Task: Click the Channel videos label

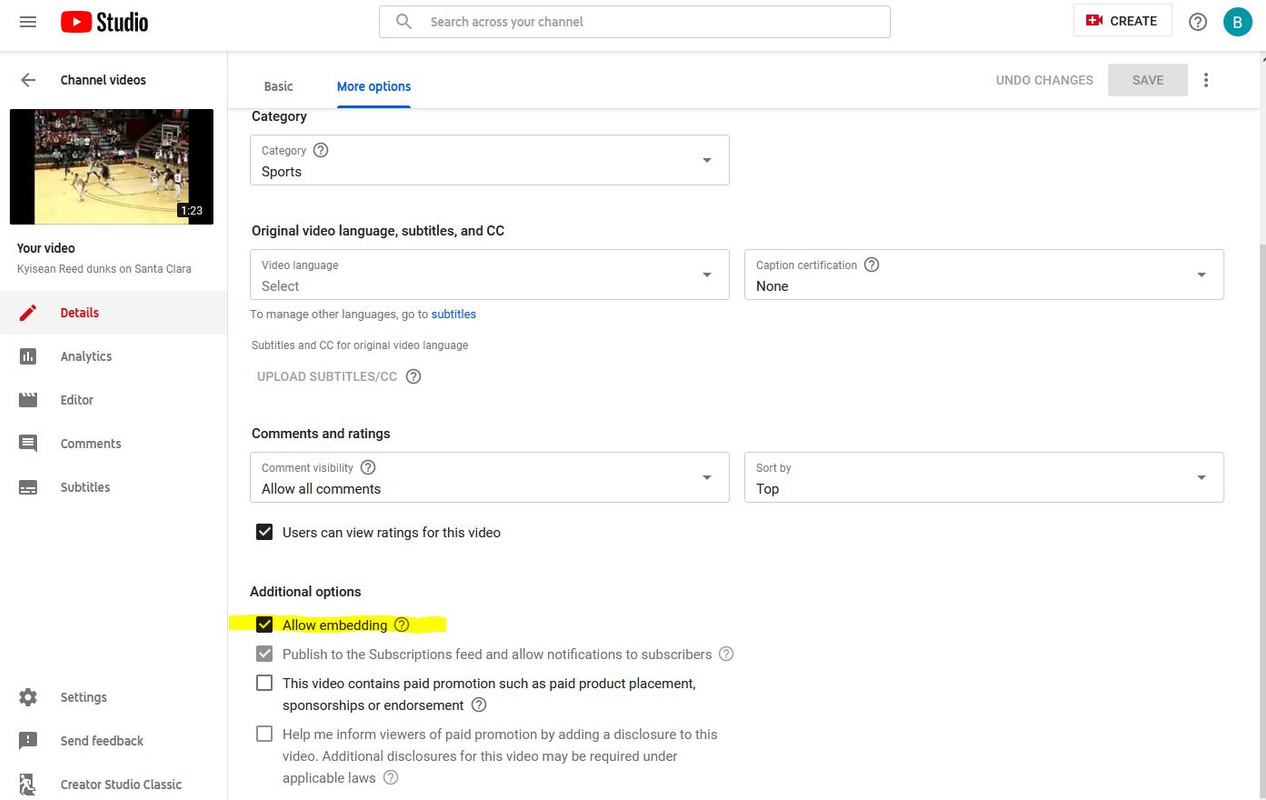Action: tap(103, 80)
